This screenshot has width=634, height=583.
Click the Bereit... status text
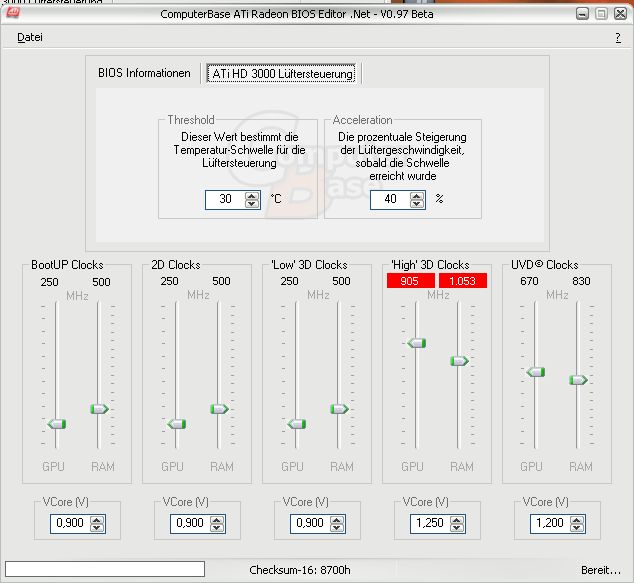601,570
